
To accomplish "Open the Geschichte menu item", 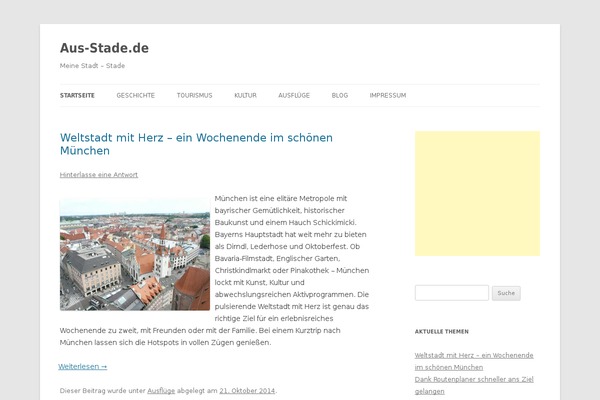I will click(135, 95).
